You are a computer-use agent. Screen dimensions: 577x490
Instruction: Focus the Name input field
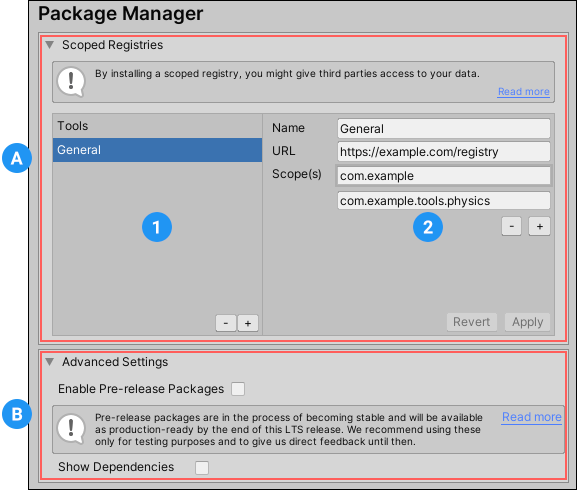[x=444, y=129]
